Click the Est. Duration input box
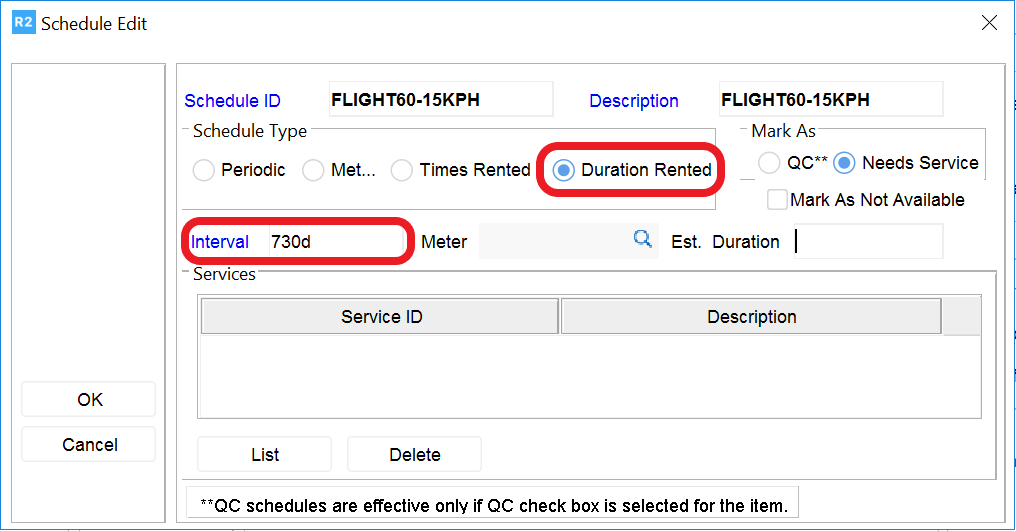This screenshot has height=531, width=1016. pos(868,242)
